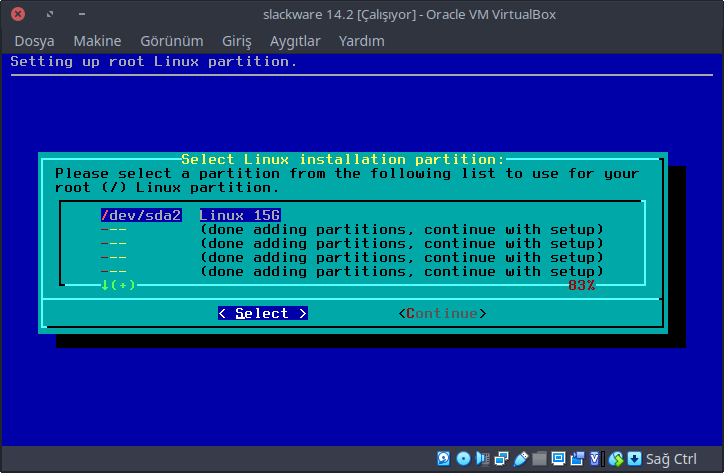Click the virtualization features V icon
724x473 pixels.
pyautogui.click(x=595, y=459)
